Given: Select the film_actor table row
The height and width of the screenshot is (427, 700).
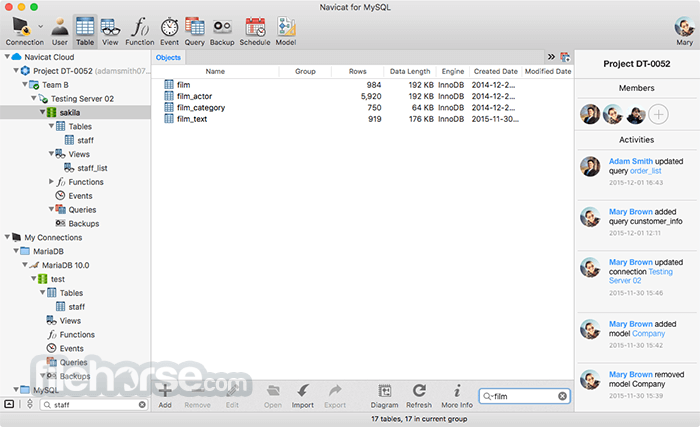Looking at the screenshot, I should click(x=362, y=96).
